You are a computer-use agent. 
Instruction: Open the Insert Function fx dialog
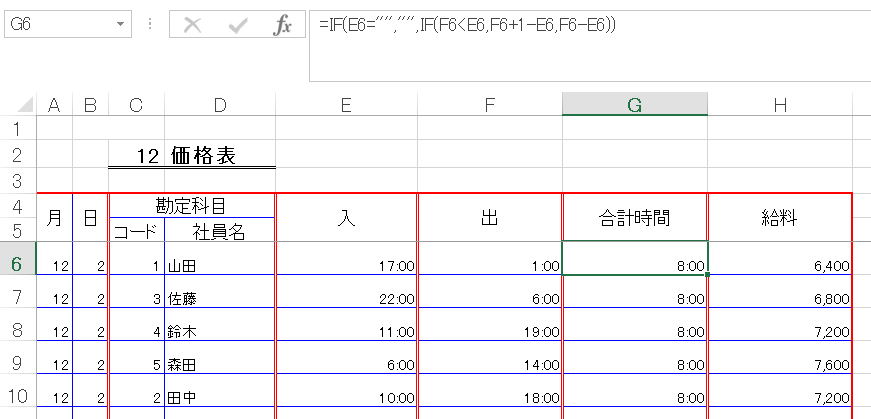282,26
